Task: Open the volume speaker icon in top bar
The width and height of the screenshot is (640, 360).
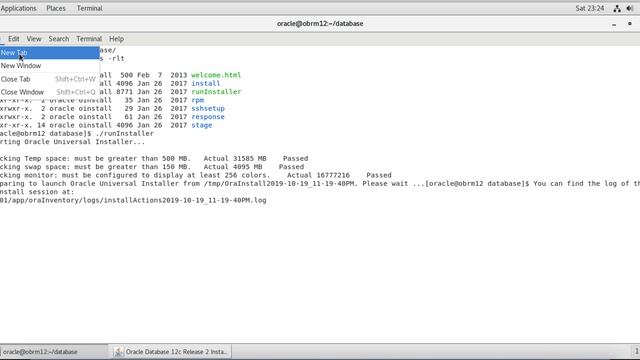Action: pos(629,9)
